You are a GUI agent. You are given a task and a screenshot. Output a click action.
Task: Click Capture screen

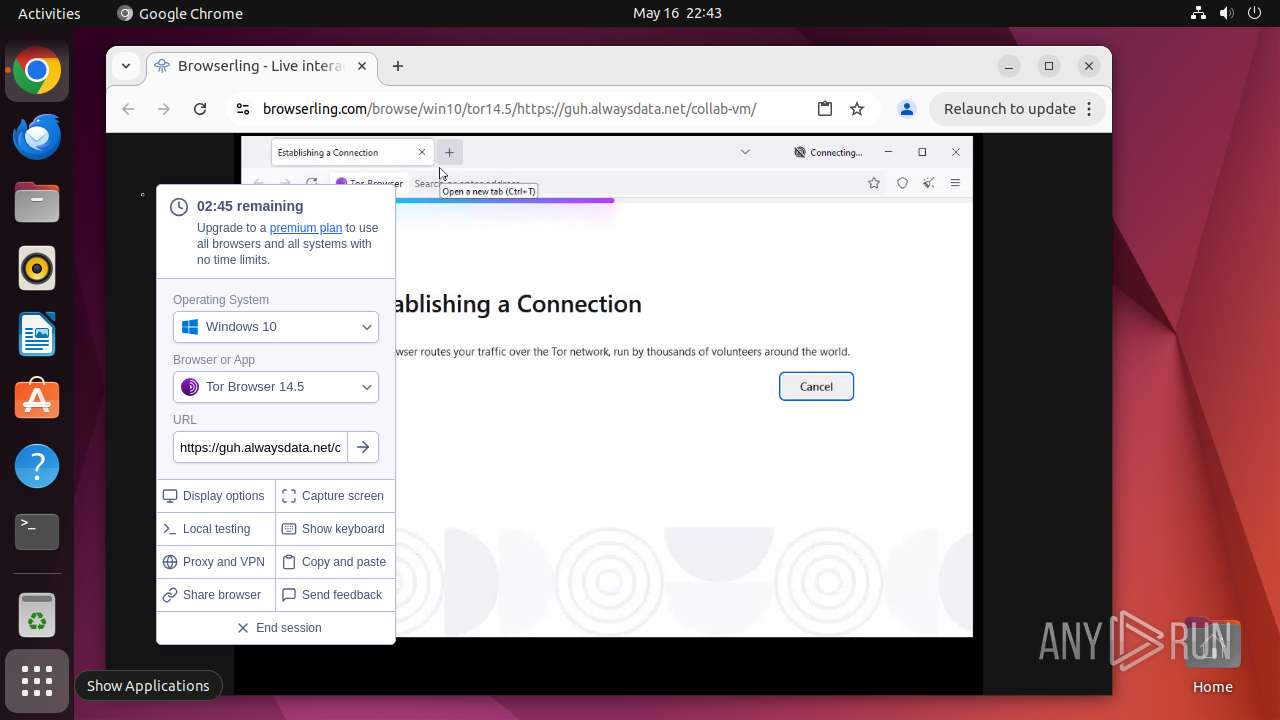point(334,496)
